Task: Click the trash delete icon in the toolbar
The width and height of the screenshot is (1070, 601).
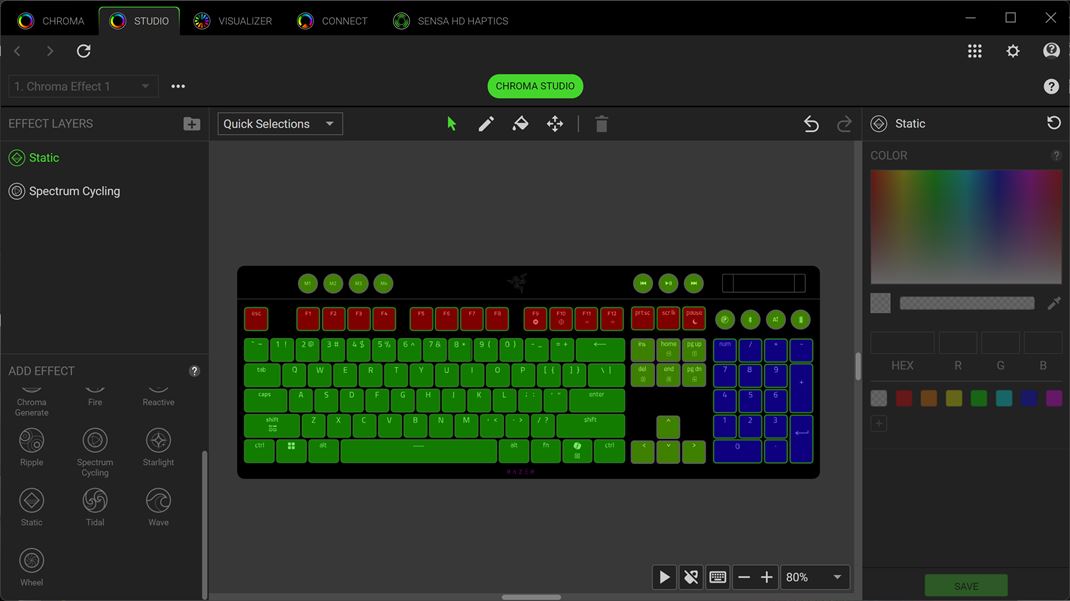Action: pyautogui.click(x=601, y=123)
